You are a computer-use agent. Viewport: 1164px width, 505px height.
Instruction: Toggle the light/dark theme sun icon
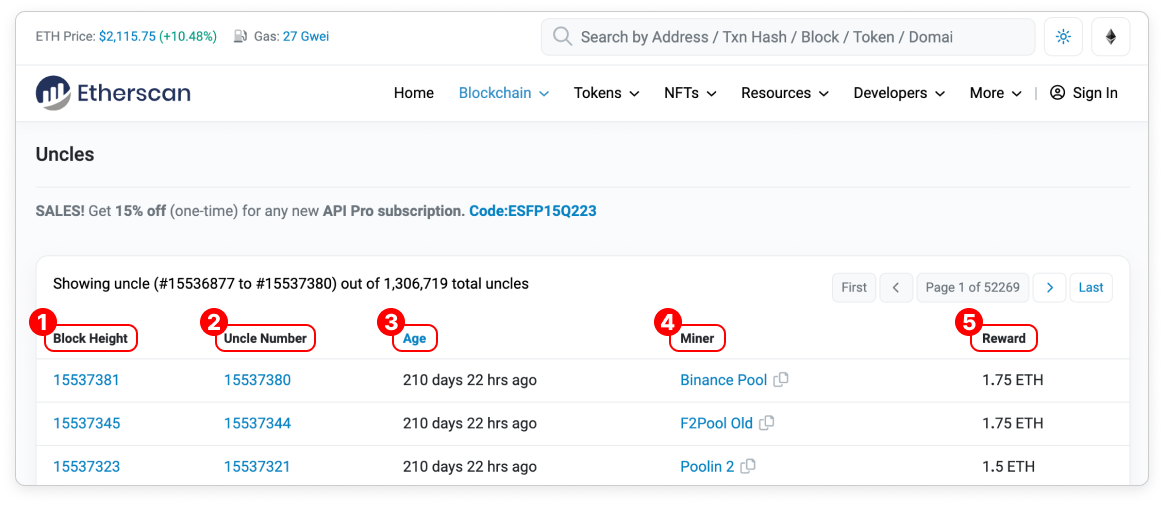pyautogui.click(x=1063, y=37)
